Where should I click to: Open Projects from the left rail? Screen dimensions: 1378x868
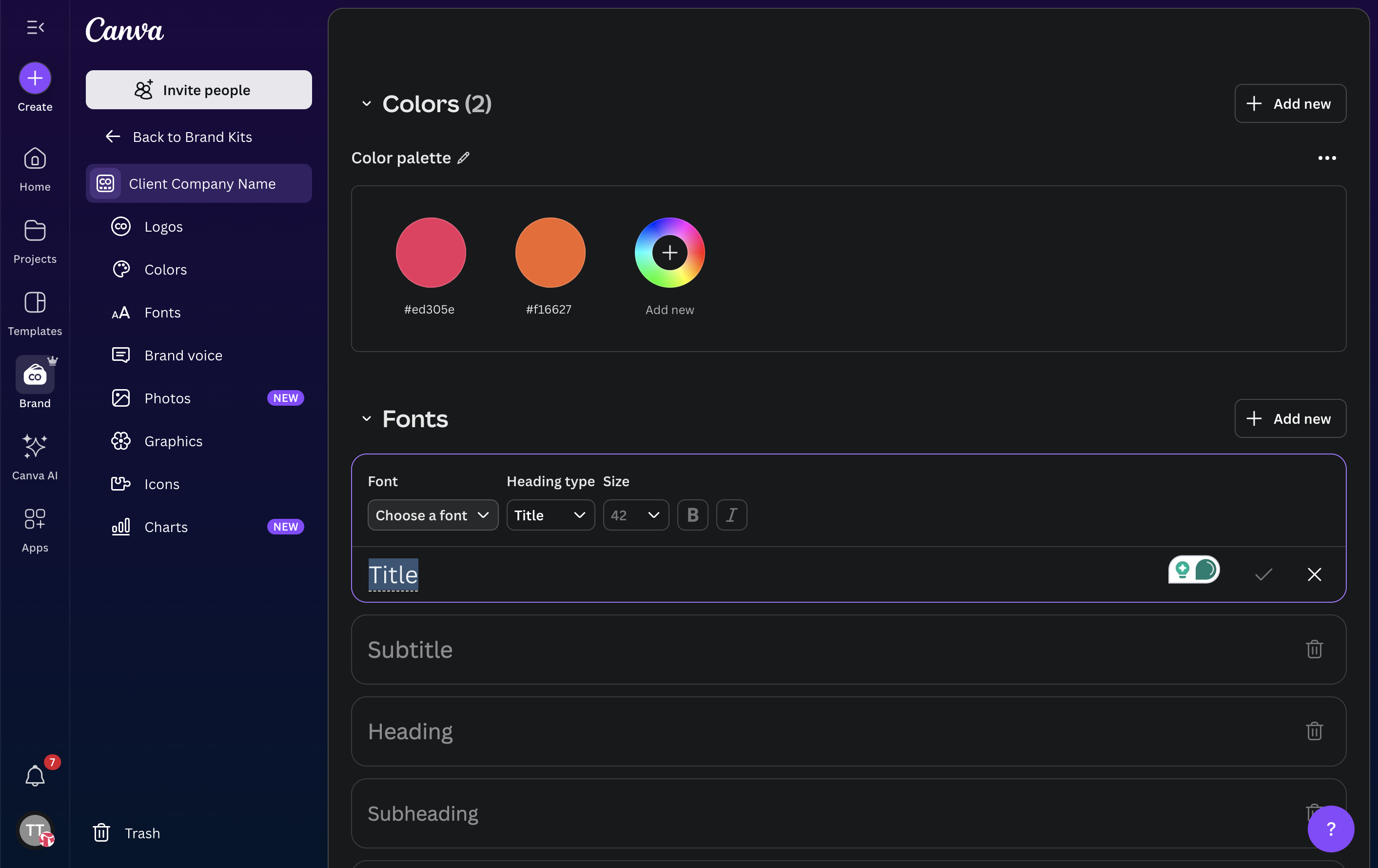tap(35, 241)
